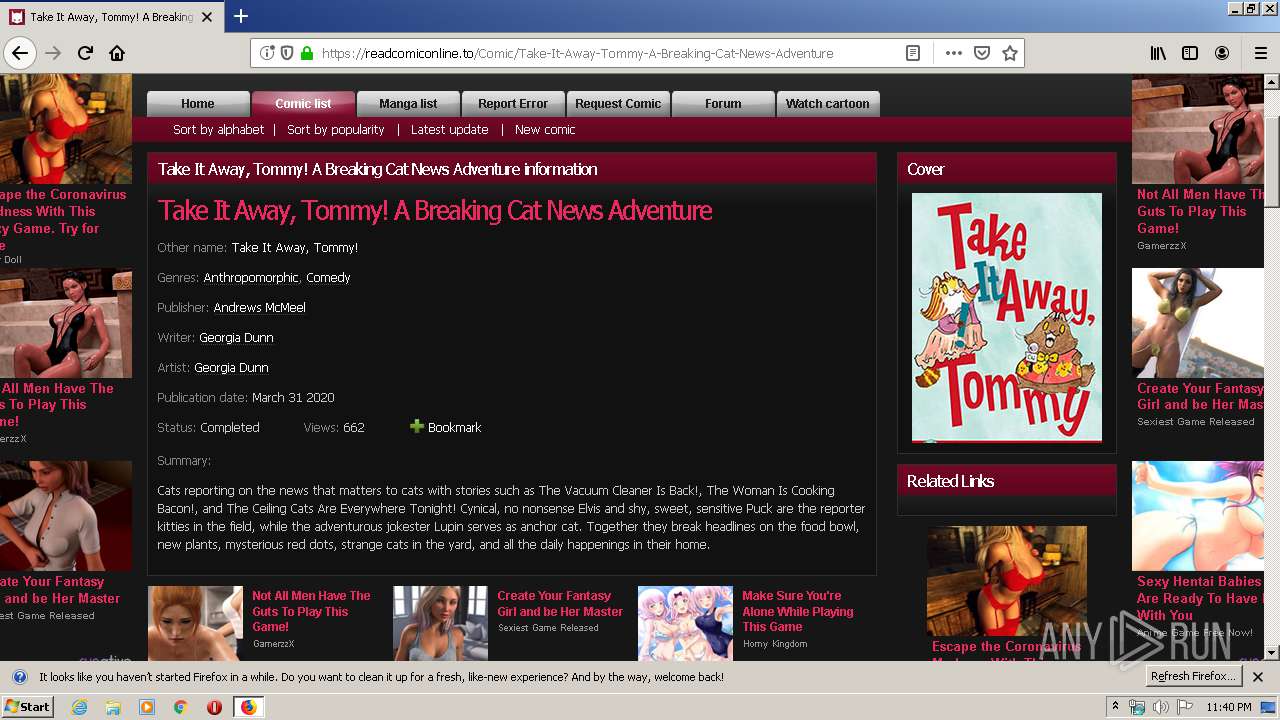
Task: Click Status value 'Completed'
Action: tap(230, 428)
